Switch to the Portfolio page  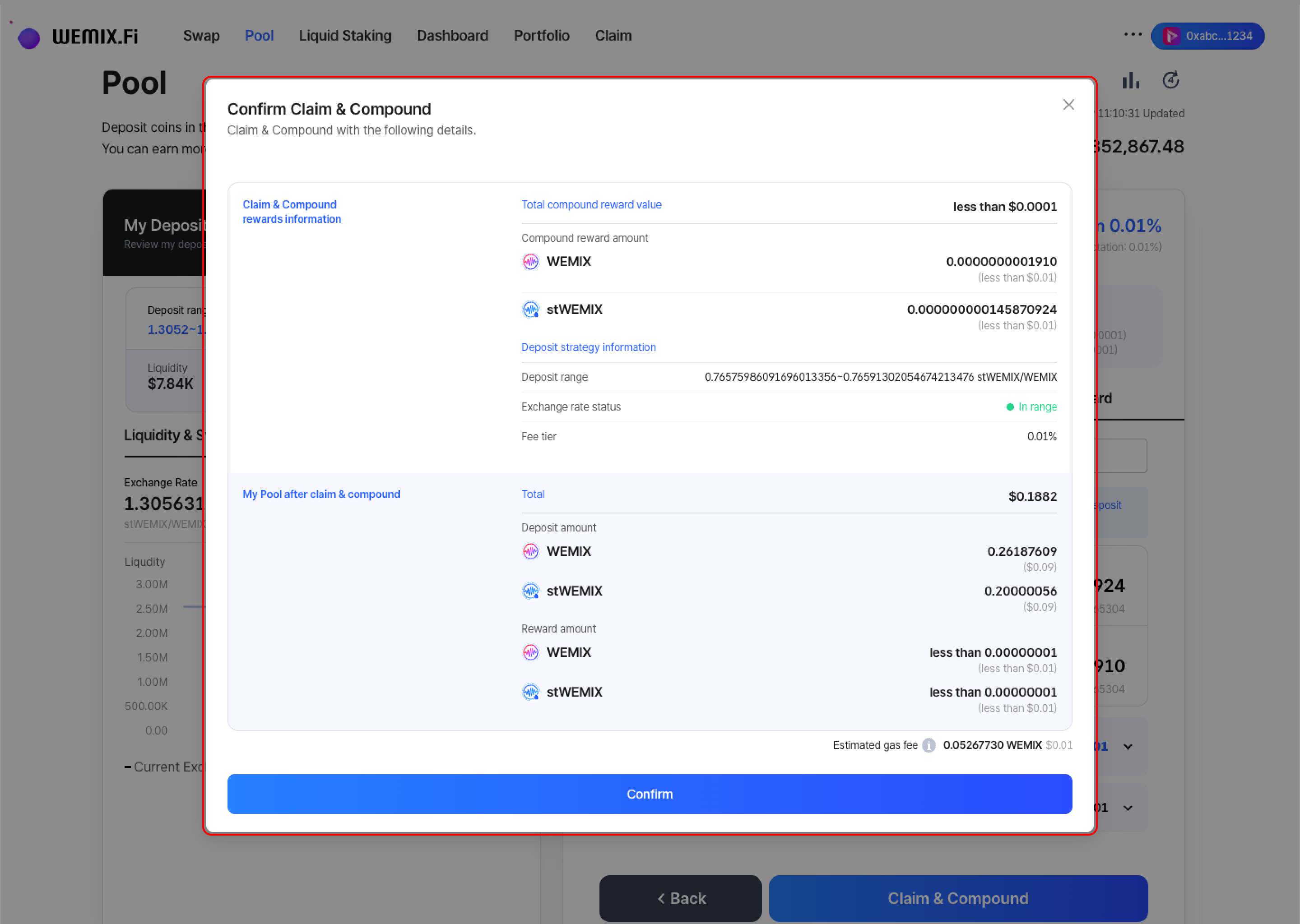click(x=541, y=36)
